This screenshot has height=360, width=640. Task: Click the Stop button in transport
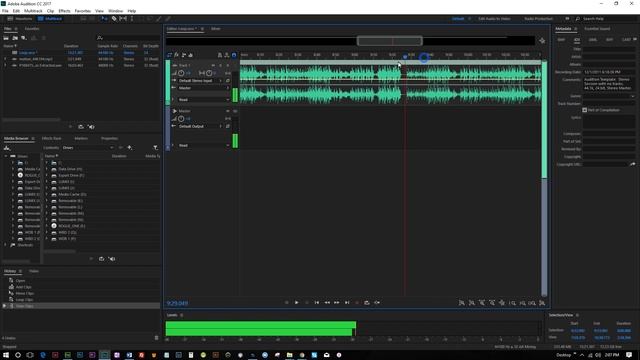pos(287,303)
